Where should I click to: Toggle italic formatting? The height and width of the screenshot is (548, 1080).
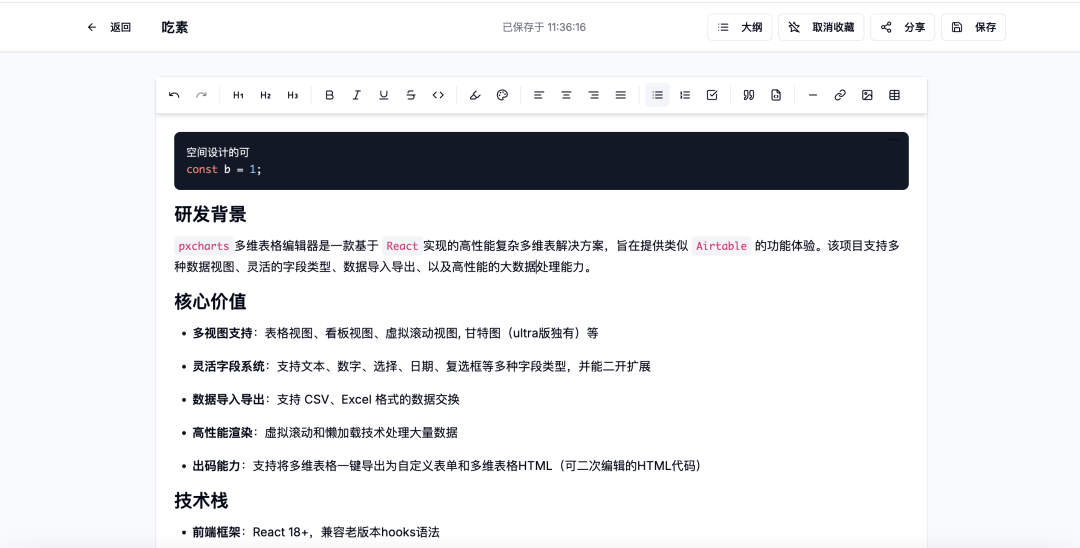pyautogui.click(x=357, y=95)
